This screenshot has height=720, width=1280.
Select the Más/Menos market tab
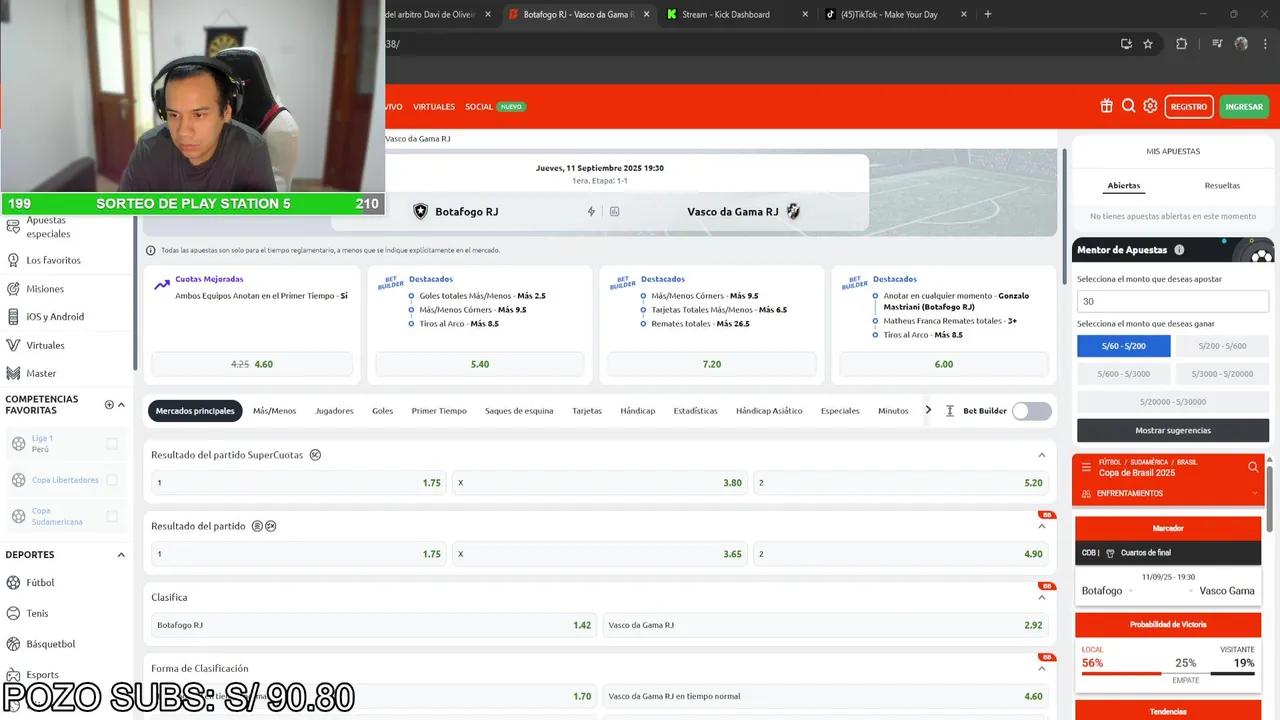274,411
